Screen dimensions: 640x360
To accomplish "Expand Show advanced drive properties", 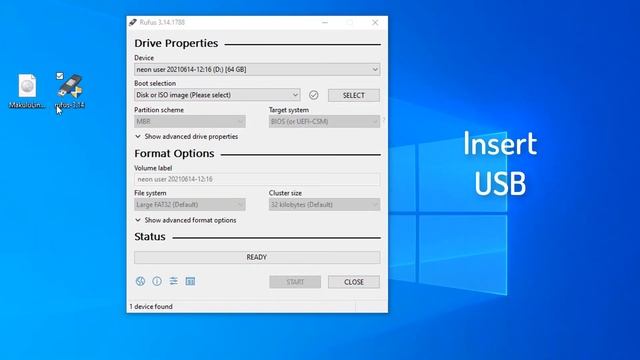I will pos(187,137).
